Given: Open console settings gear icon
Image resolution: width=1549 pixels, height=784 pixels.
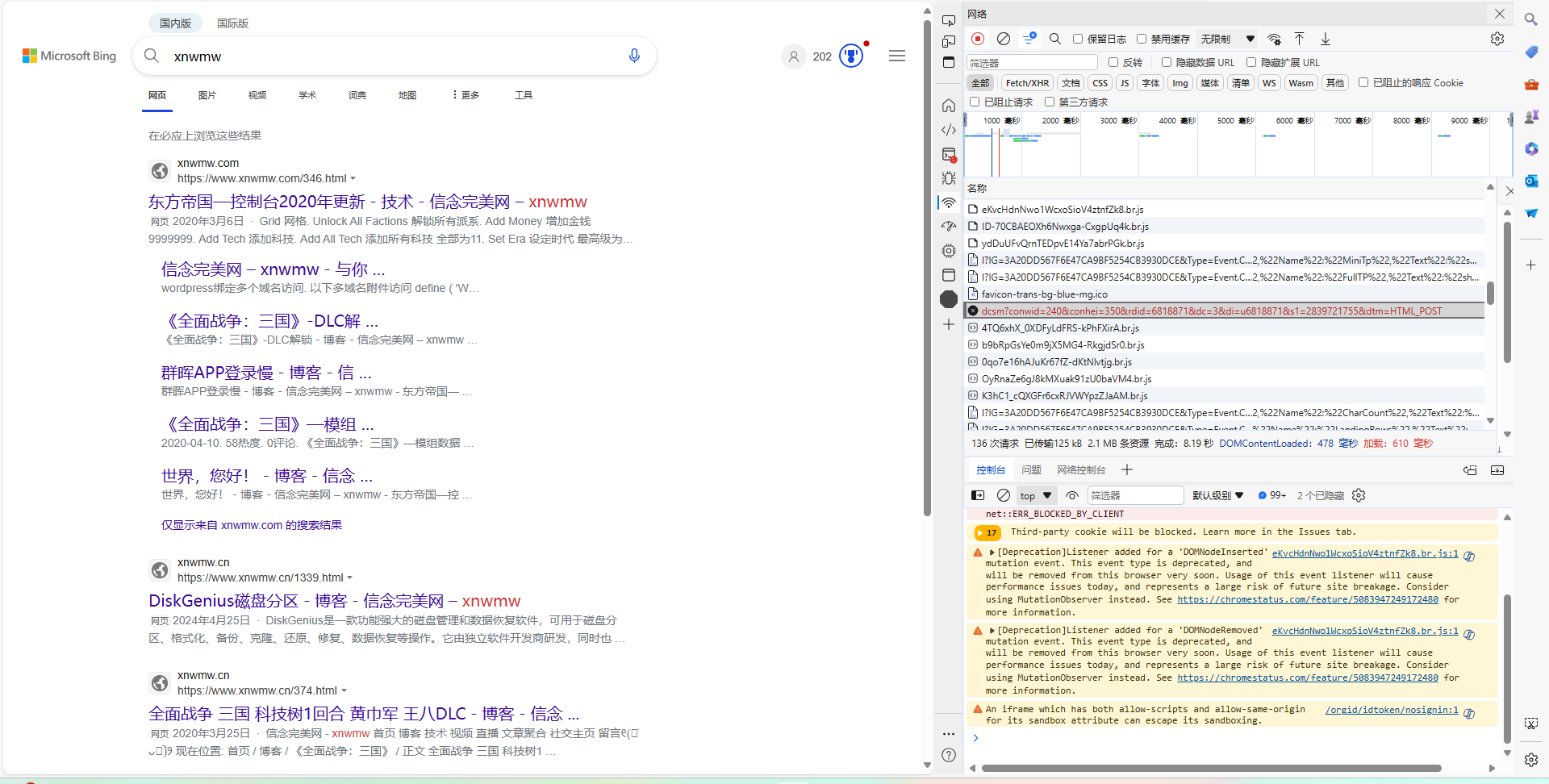Looking at the screenshot, I should tap(1359, 495).
